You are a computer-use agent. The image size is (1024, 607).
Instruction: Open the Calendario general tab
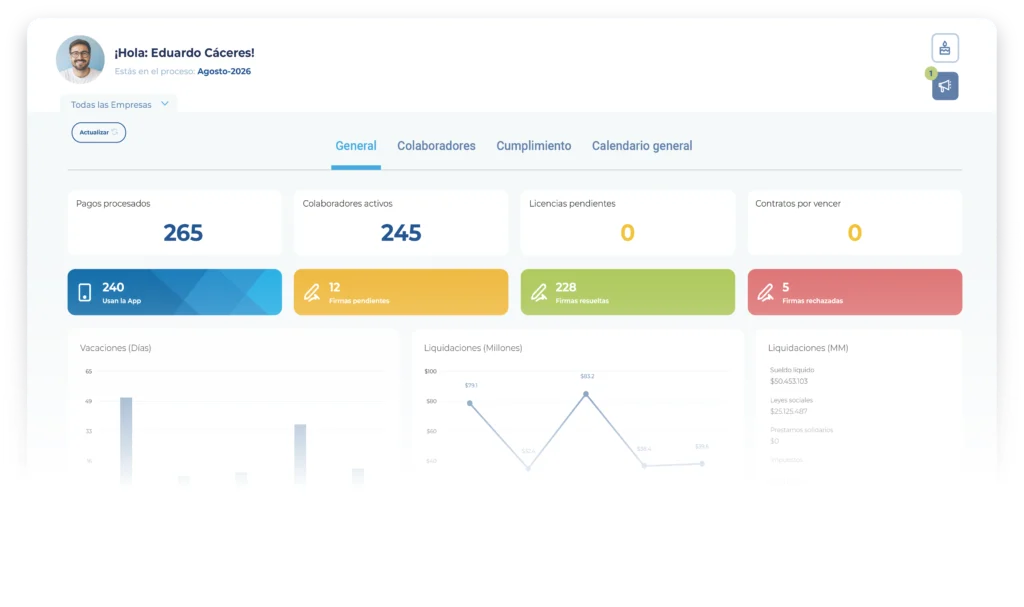642,146
